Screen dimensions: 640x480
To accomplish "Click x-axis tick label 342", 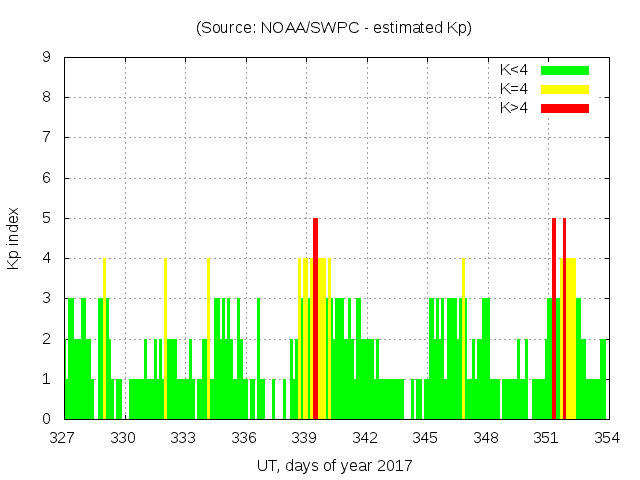I will [x=366, y=438].
